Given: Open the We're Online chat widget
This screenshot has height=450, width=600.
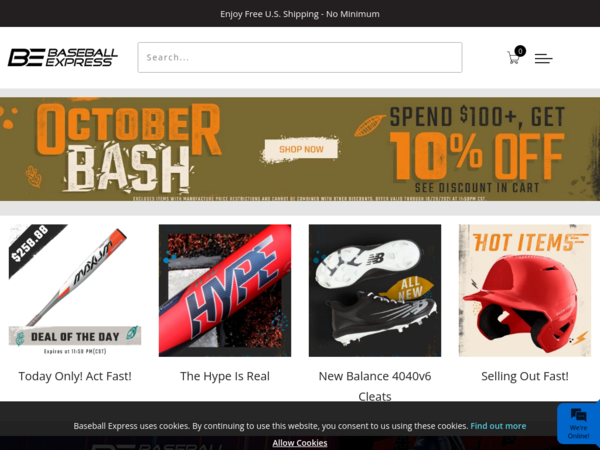Looking at the screenshot, I should pyautogui.click(x=578, y=424).
